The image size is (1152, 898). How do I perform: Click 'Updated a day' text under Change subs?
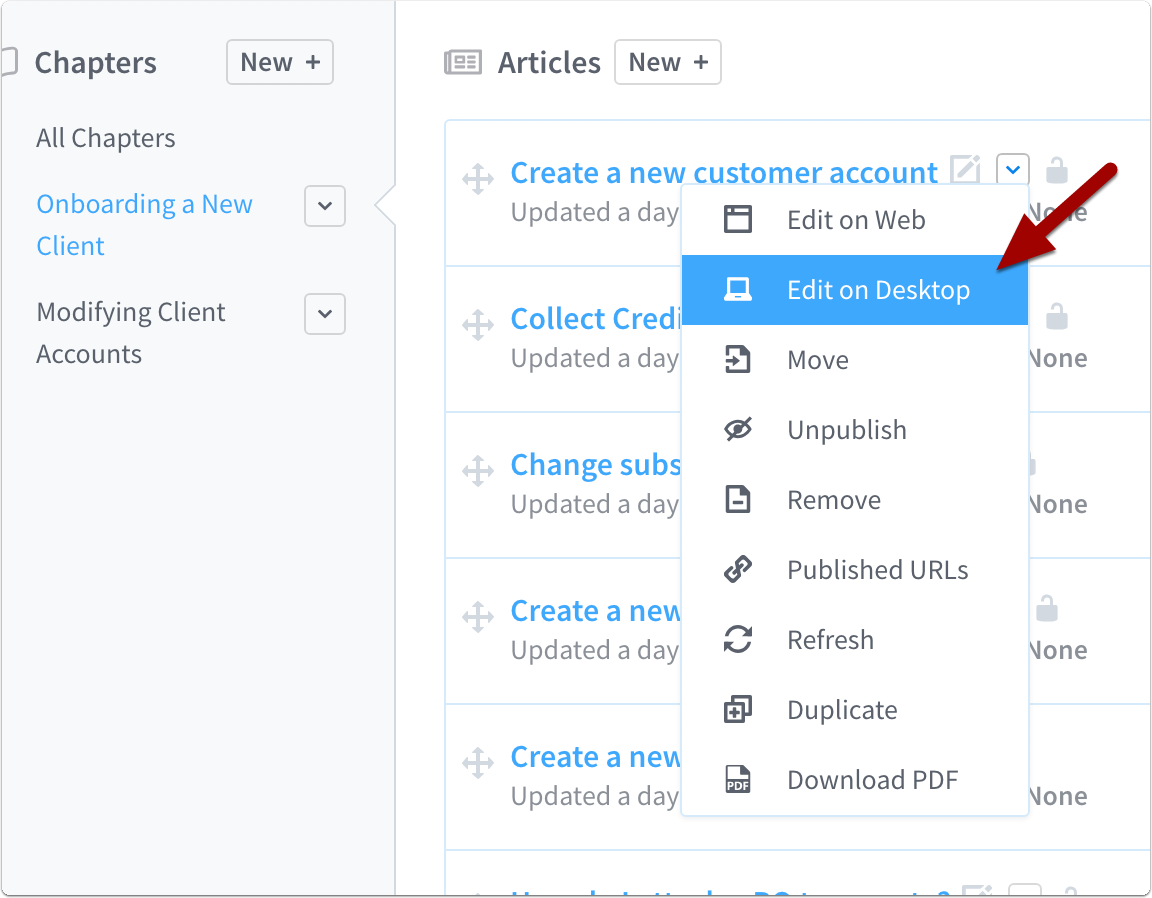(x=595, y=504)
